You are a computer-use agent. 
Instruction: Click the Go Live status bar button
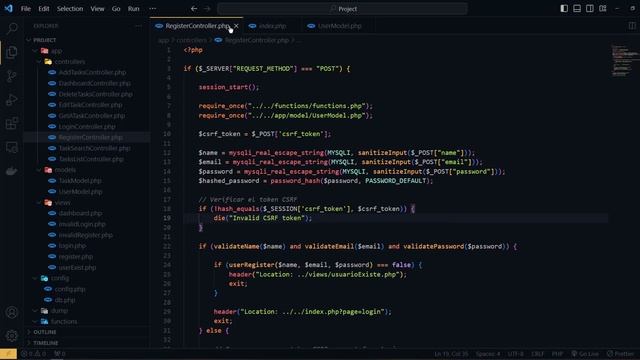[585, 354]
